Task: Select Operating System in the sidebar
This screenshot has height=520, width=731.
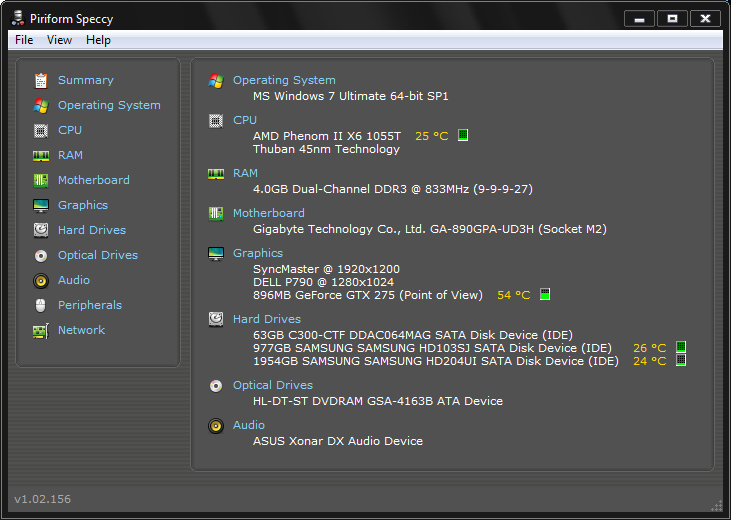Action: (109, 105)
